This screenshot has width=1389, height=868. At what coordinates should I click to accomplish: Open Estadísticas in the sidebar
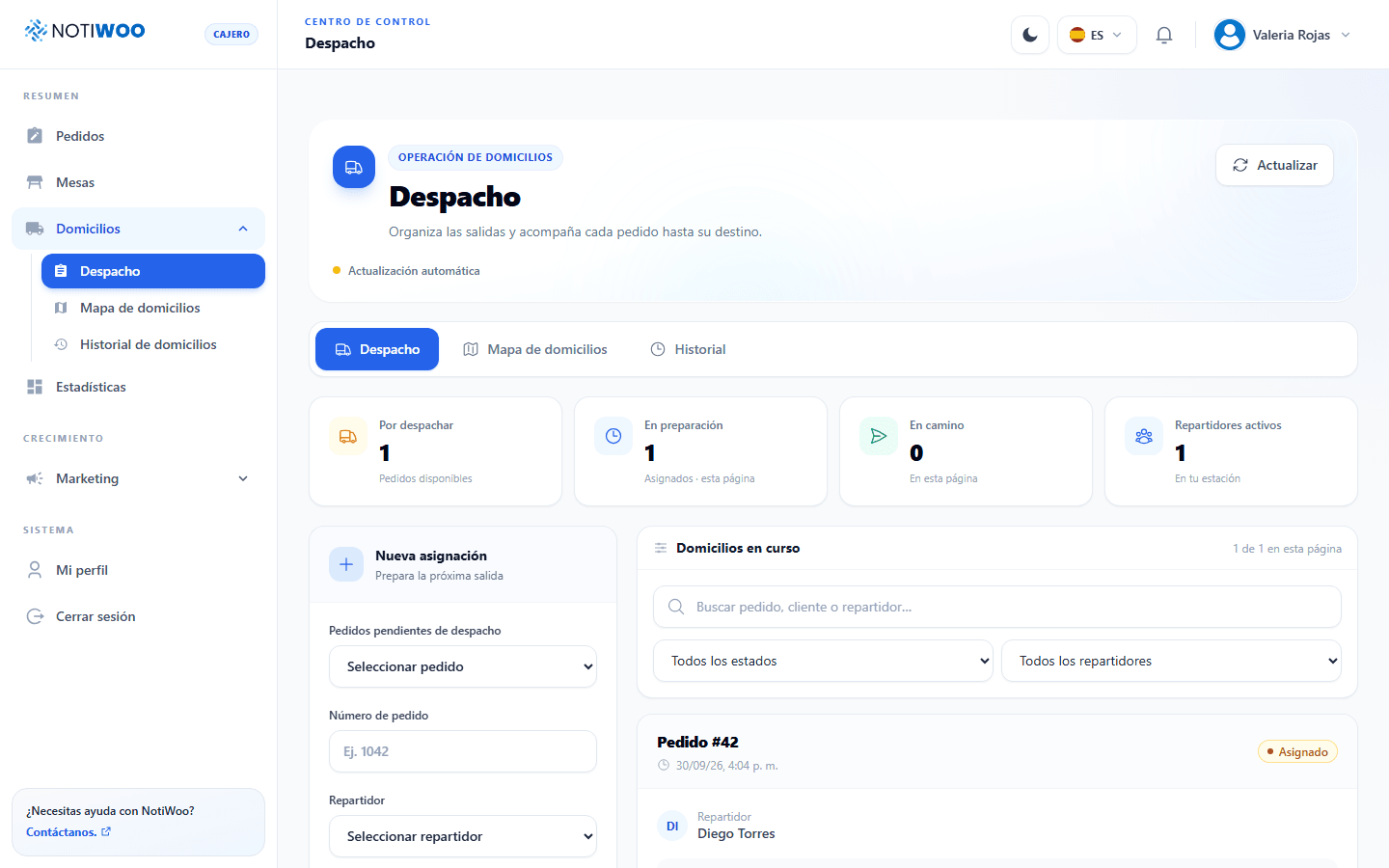click(138, 387)
